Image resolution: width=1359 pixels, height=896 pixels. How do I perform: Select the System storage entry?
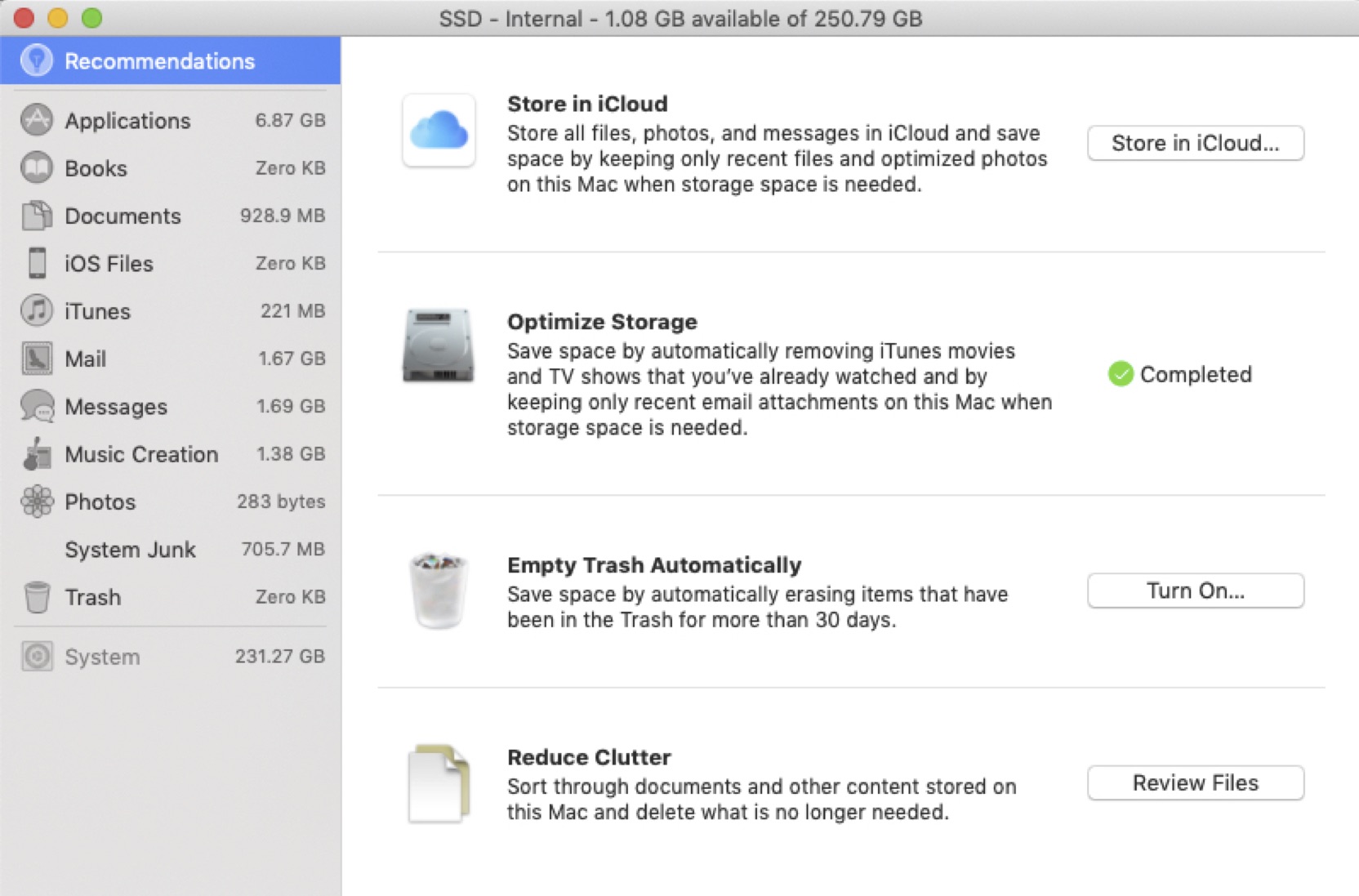point(102,656)
